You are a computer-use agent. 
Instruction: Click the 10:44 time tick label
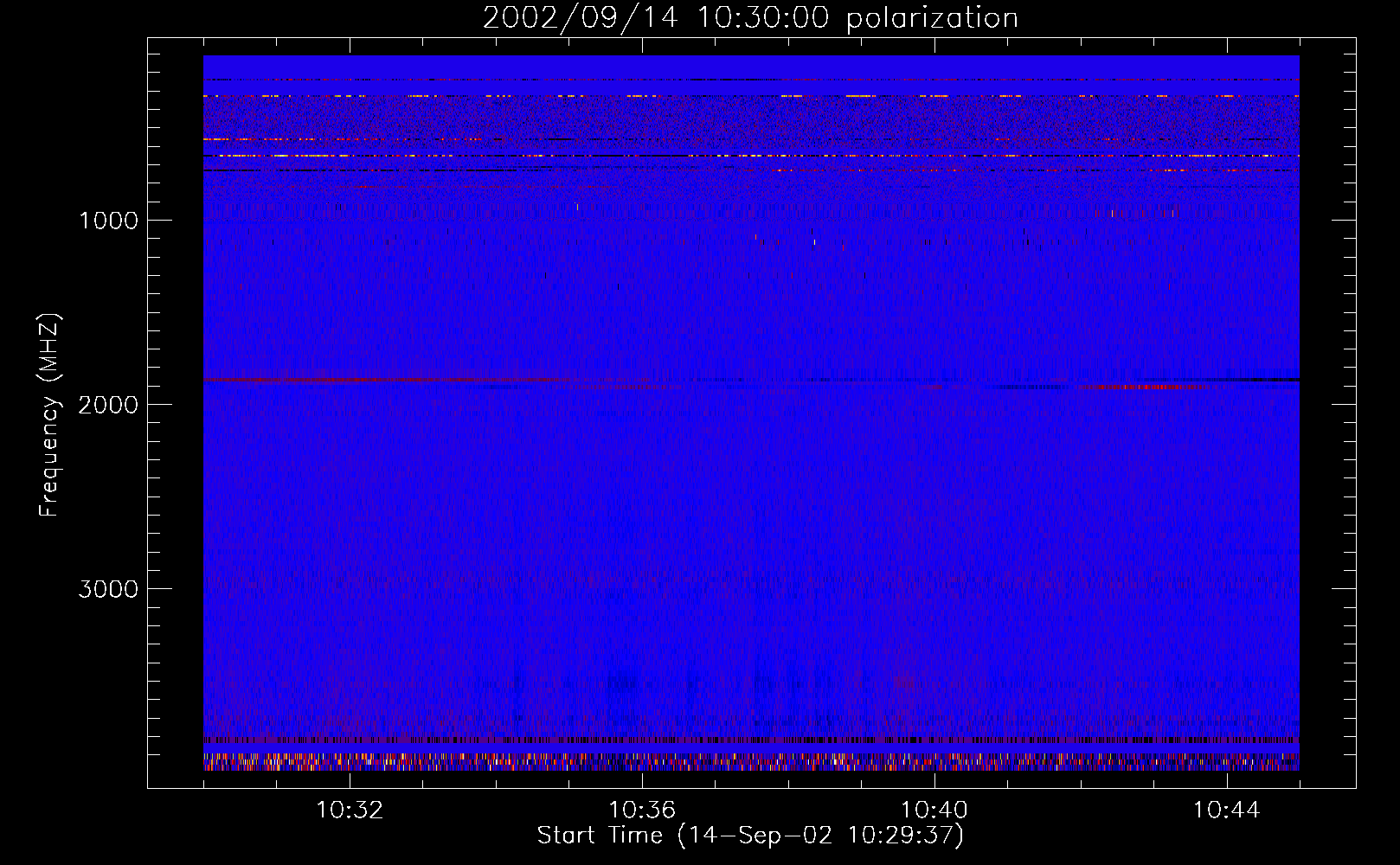pos(1227,811)
